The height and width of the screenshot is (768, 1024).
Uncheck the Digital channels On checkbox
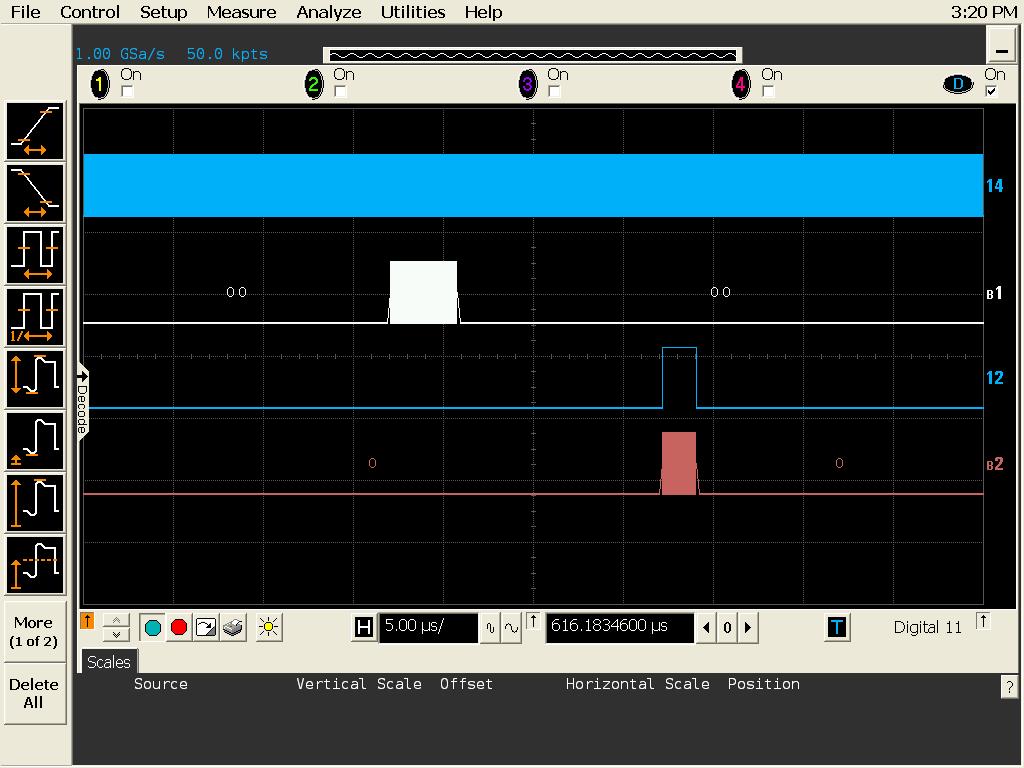point(991,92)
